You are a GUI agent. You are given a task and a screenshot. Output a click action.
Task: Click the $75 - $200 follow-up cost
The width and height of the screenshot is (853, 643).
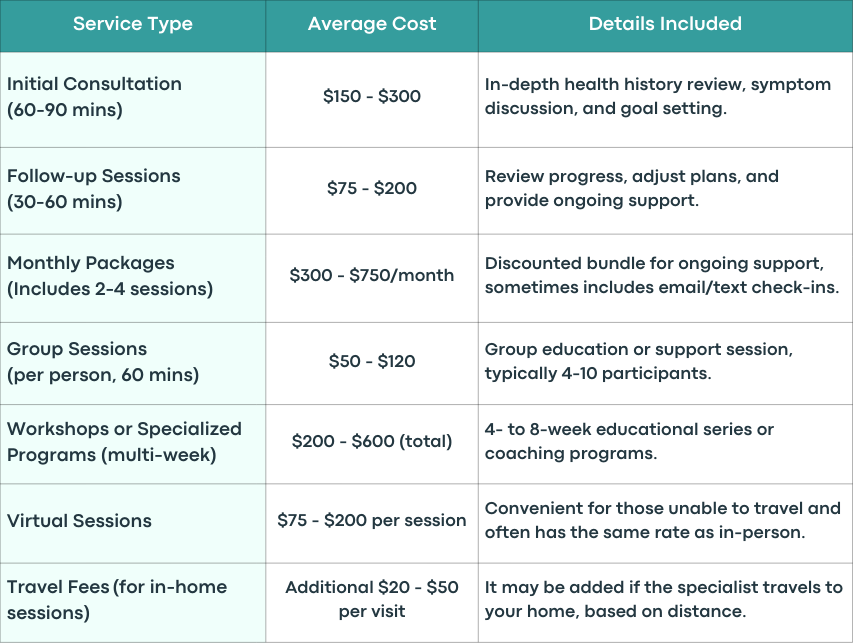pyautogui.click(x=372, y=188)
